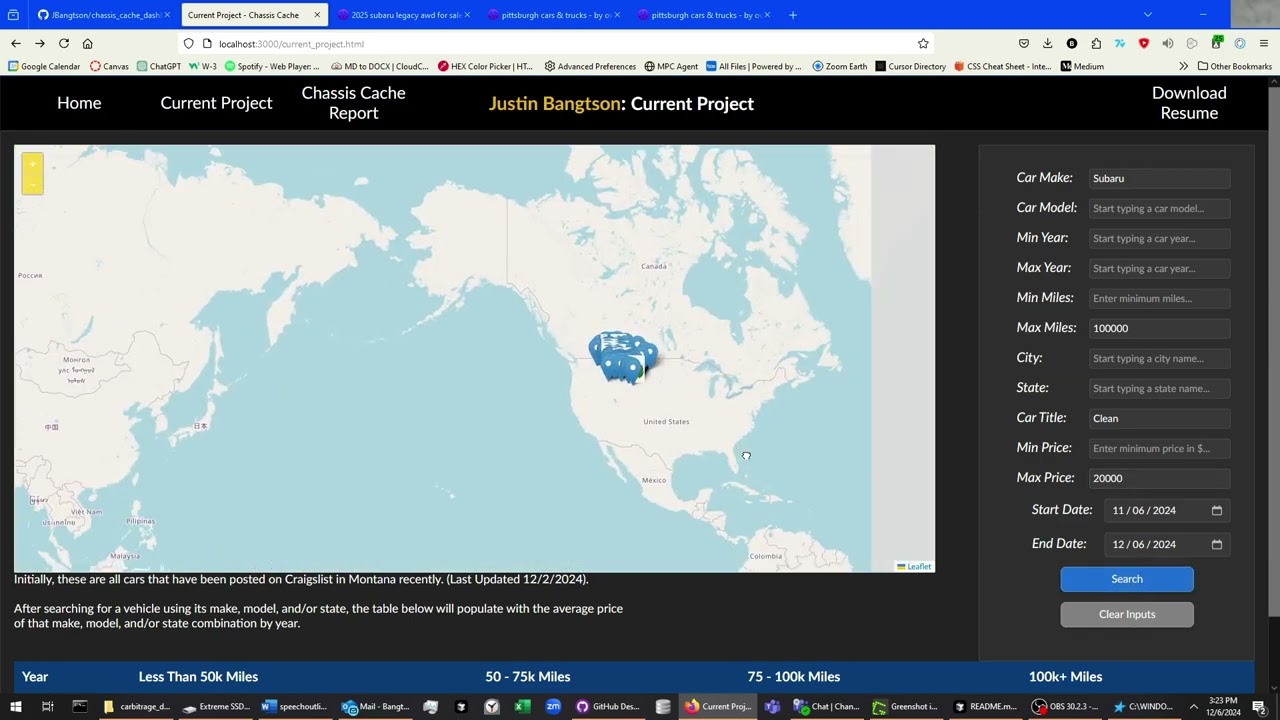Open Zoom Earth bookmark

click(x=840, y=66)
